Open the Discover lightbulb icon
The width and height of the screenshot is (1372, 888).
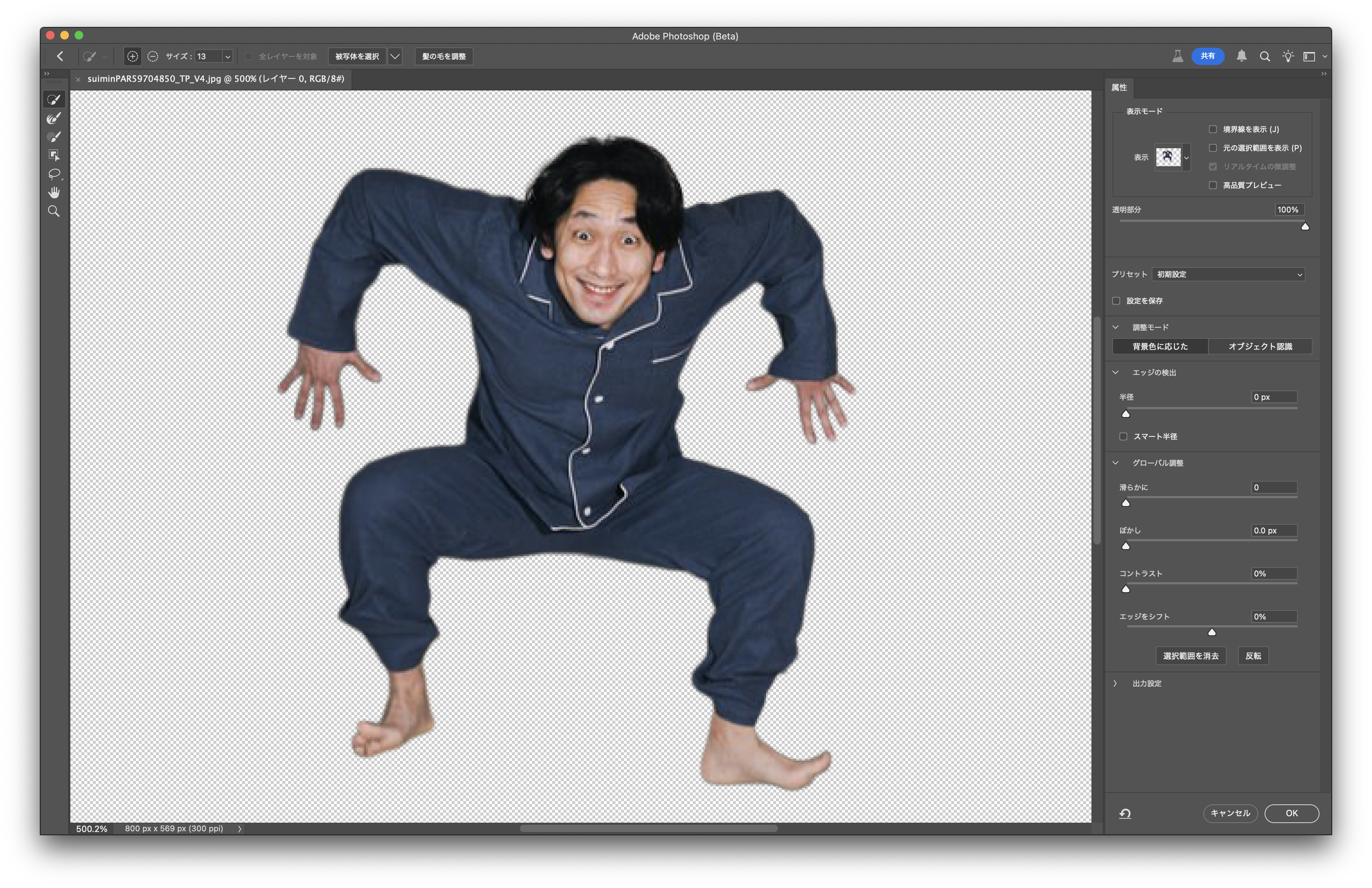pyautogui.click(x=1287, y=56)
